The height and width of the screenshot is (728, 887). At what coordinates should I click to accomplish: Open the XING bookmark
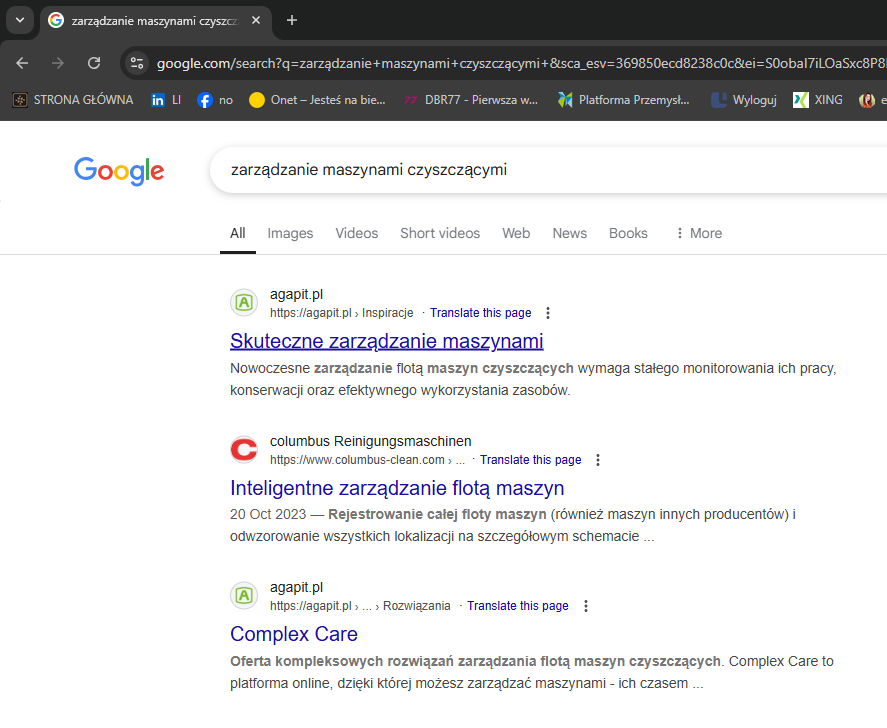(818, 100)
